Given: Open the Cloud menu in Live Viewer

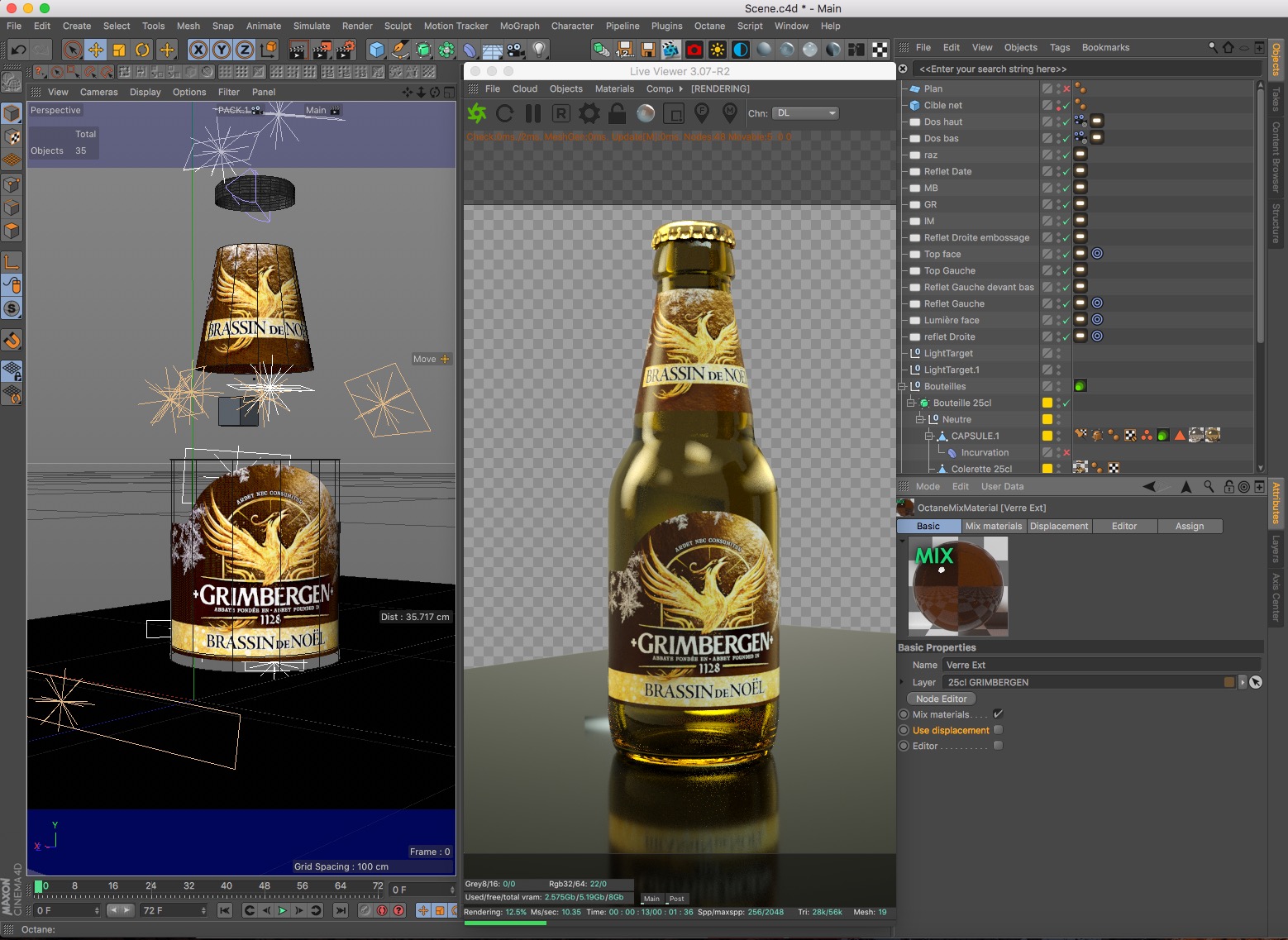Looking at the screenshot, I should point(525,88).
